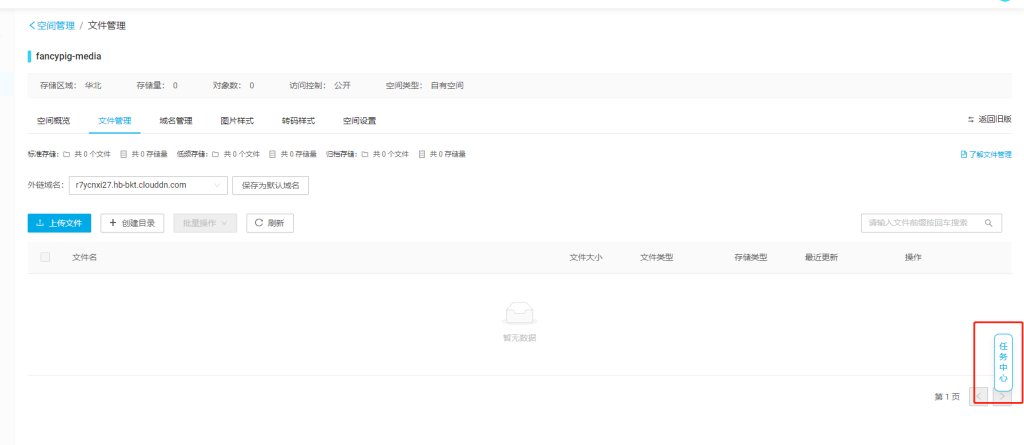Click the 暂无数据 empty inbox icon

(x=519, y=314)
